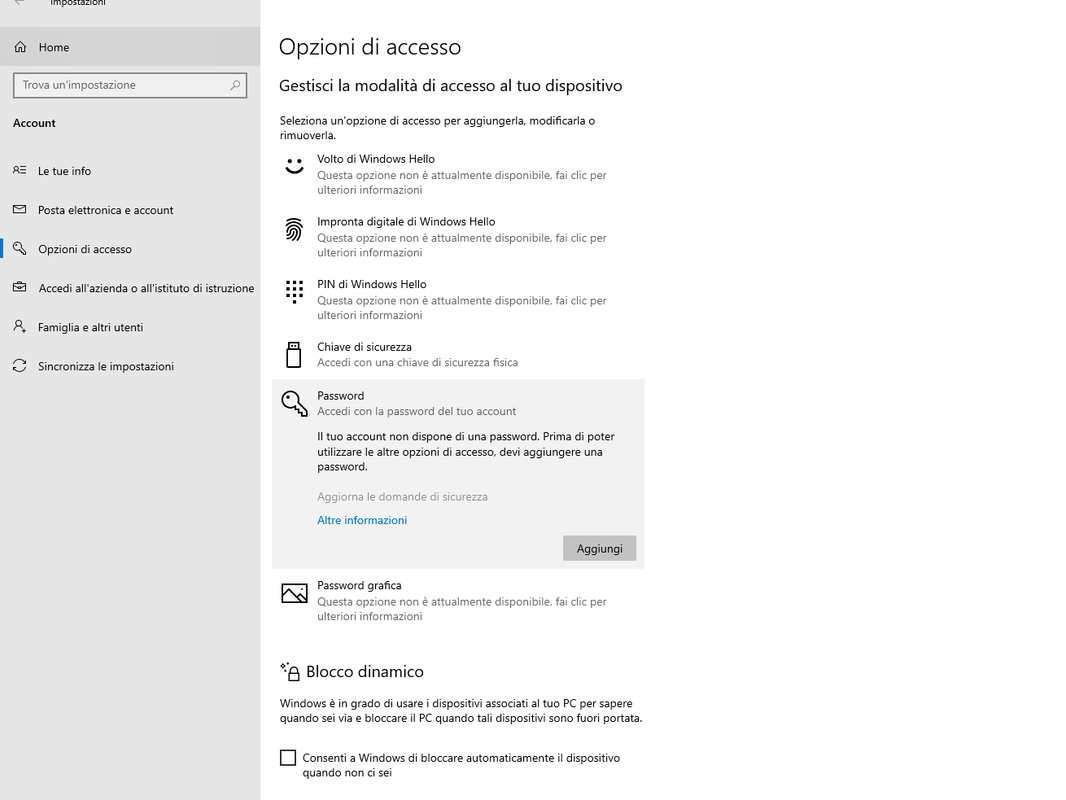Viewport: 1066px width, 800px height.
Task: Open Le tue info section
Action: pos(130,171)
